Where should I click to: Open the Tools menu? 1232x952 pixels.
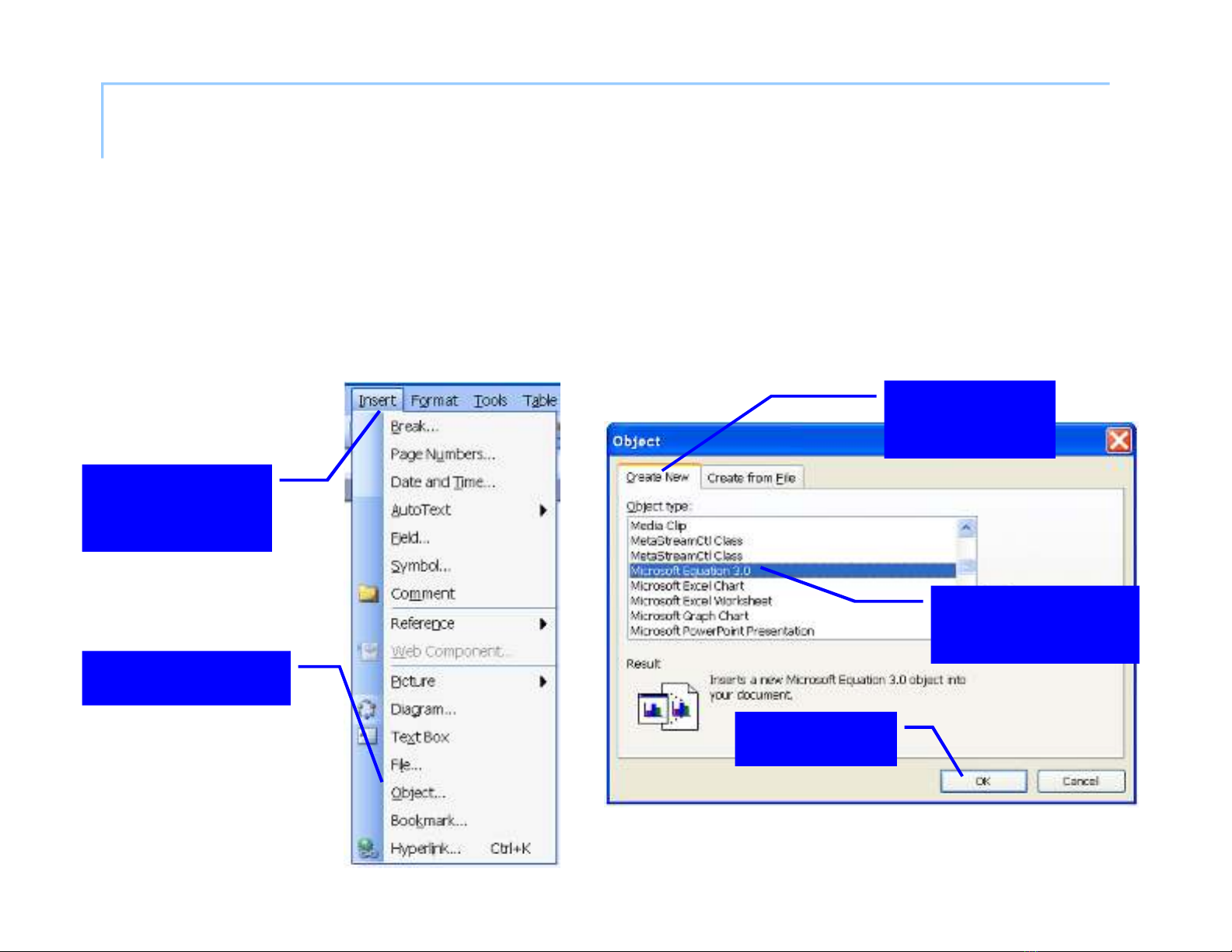click(490, 401)
